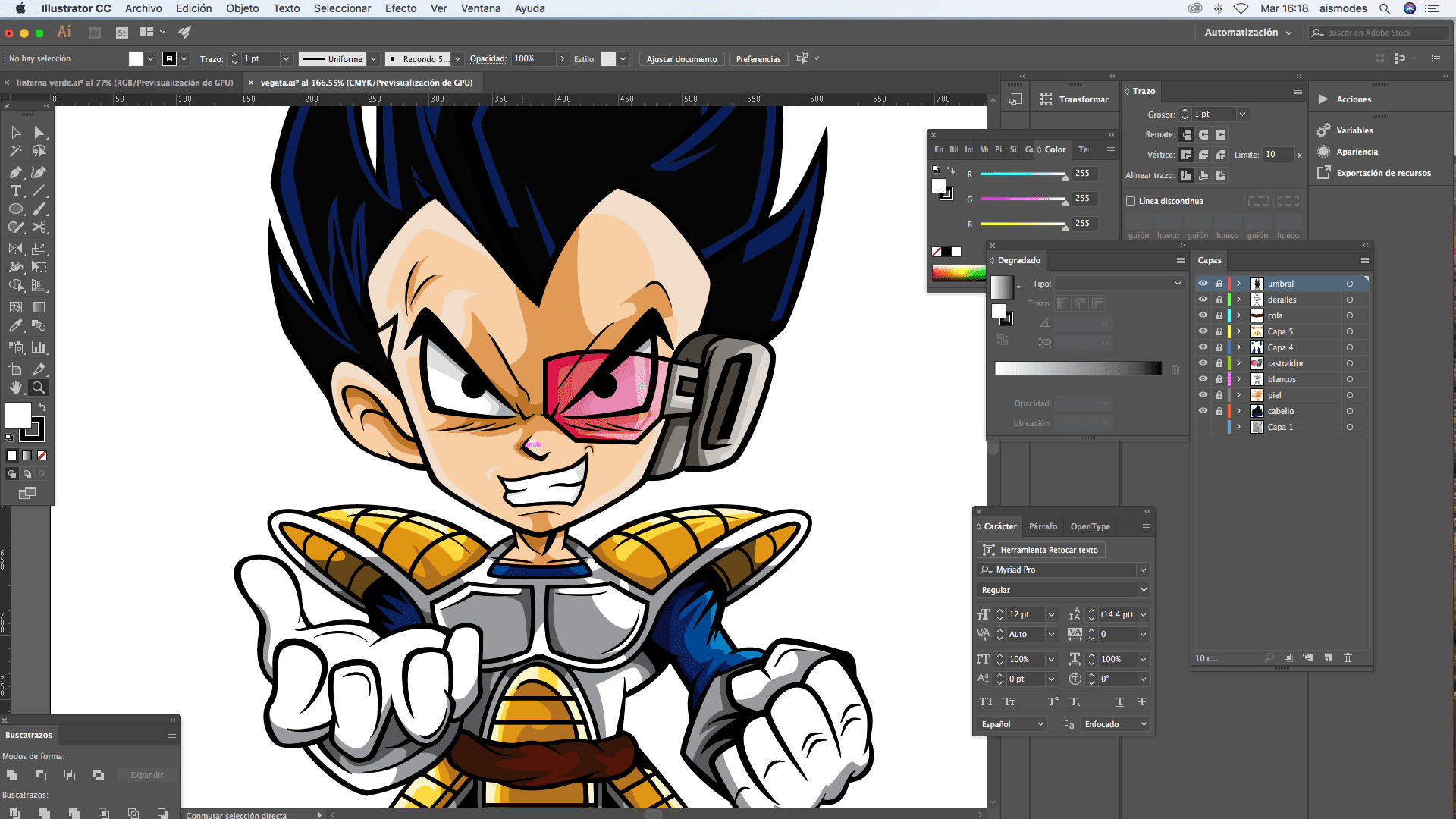The image size is (1456, 819).
Task: Click Ajustar documento button in toolbar
Action: pyautogui.click(x=681, y=58)
